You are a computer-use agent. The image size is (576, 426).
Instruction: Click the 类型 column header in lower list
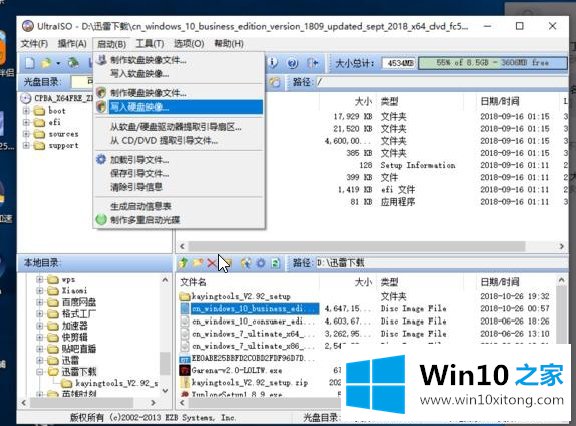[389, 282]
